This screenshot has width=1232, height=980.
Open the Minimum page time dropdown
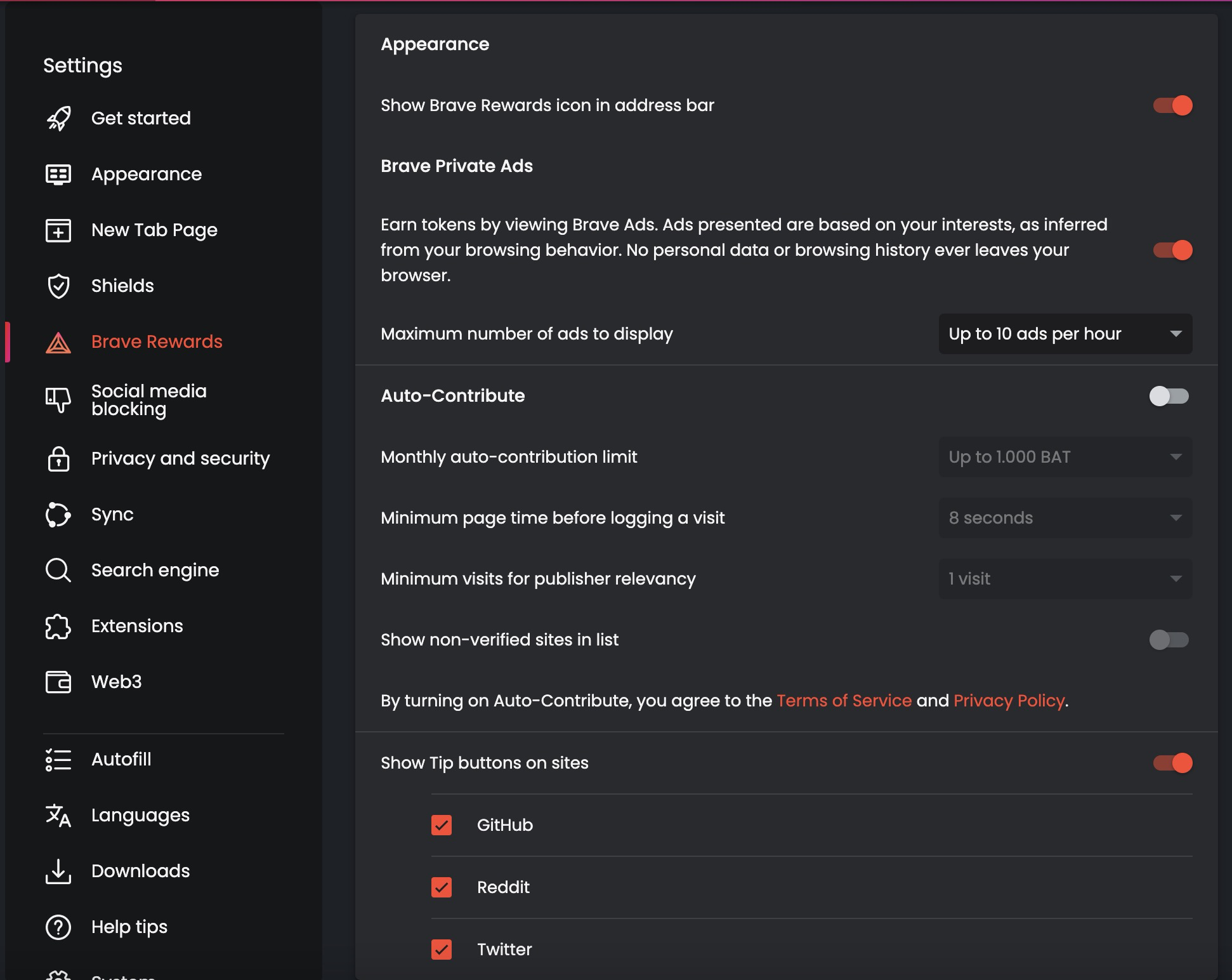(x=1065, y=517)
